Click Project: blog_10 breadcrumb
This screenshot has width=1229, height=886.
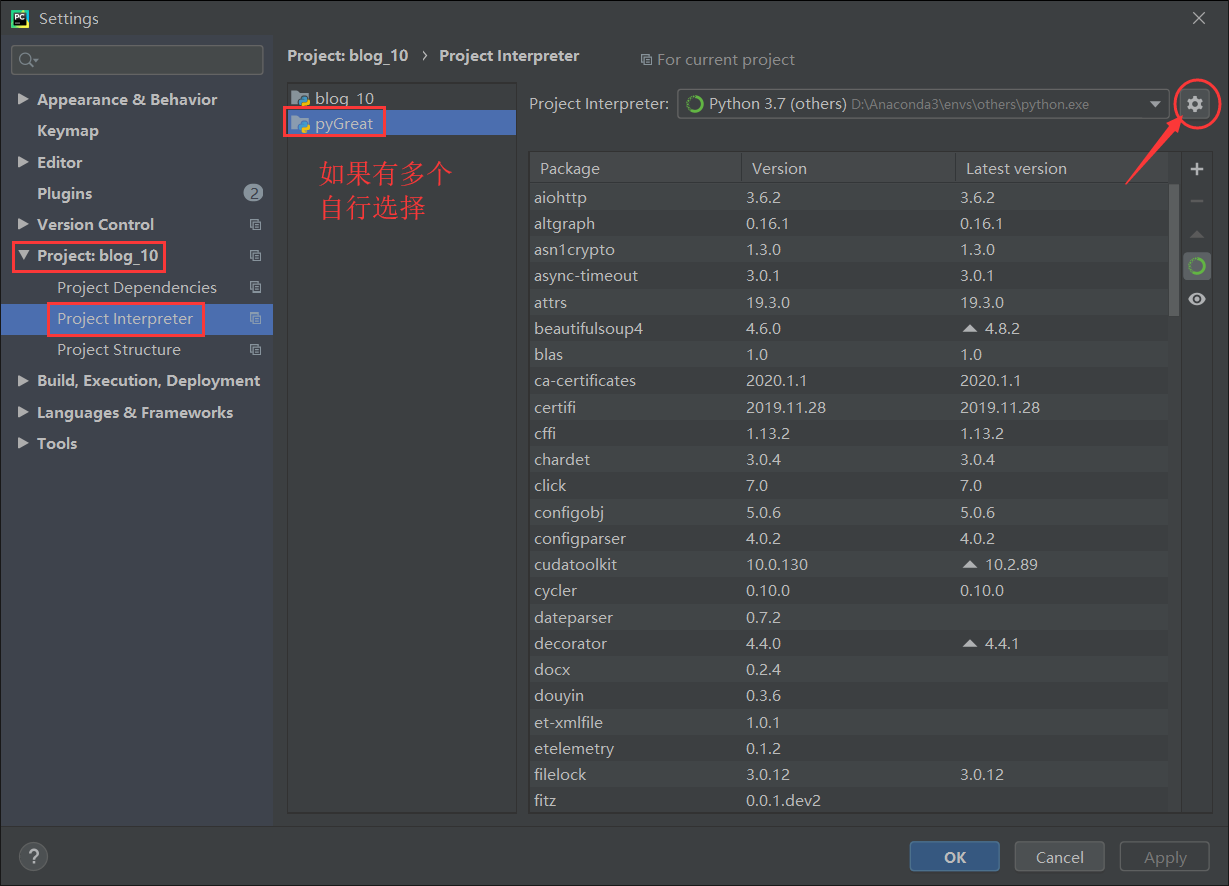(x=348, y=56)
